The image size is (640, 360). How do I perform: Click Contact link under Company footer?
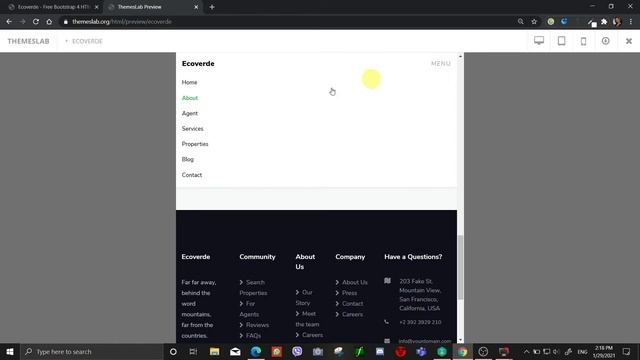tap(349, 304)
